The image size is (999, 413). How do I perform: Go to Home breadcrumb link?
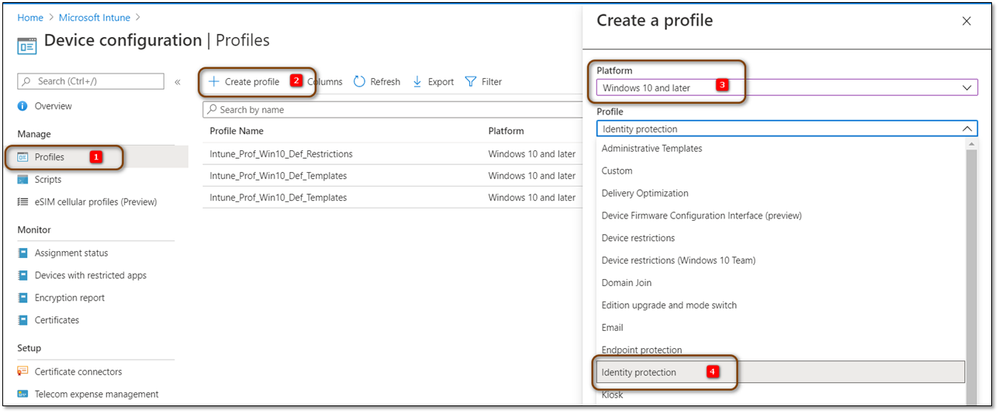click(30, 17)
